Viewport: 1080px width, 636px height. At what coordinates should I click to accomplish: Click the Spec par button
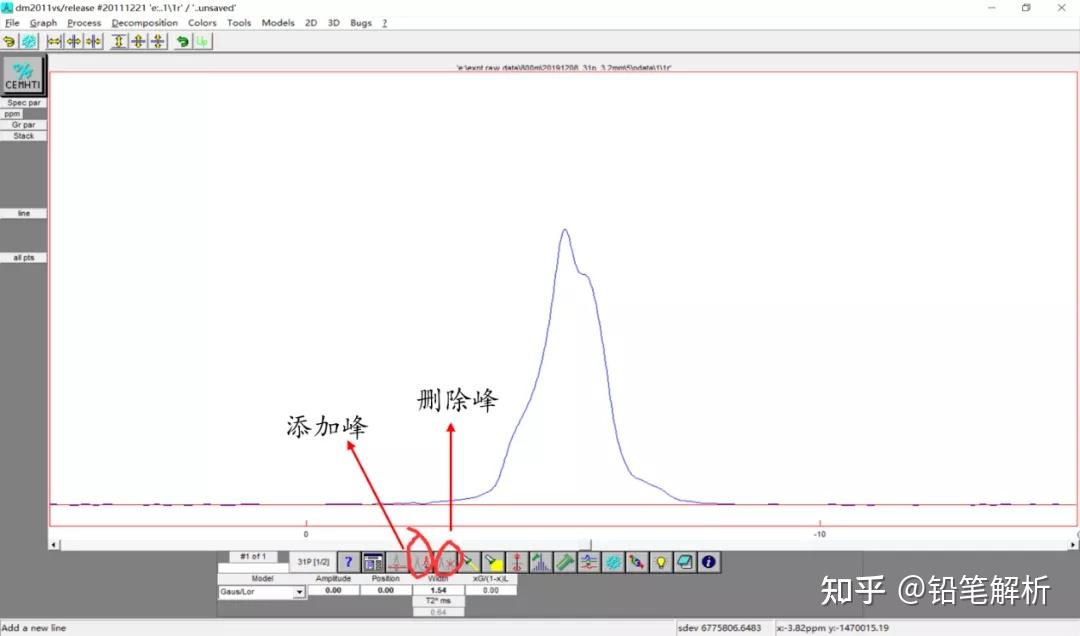[x=22, y=102]
